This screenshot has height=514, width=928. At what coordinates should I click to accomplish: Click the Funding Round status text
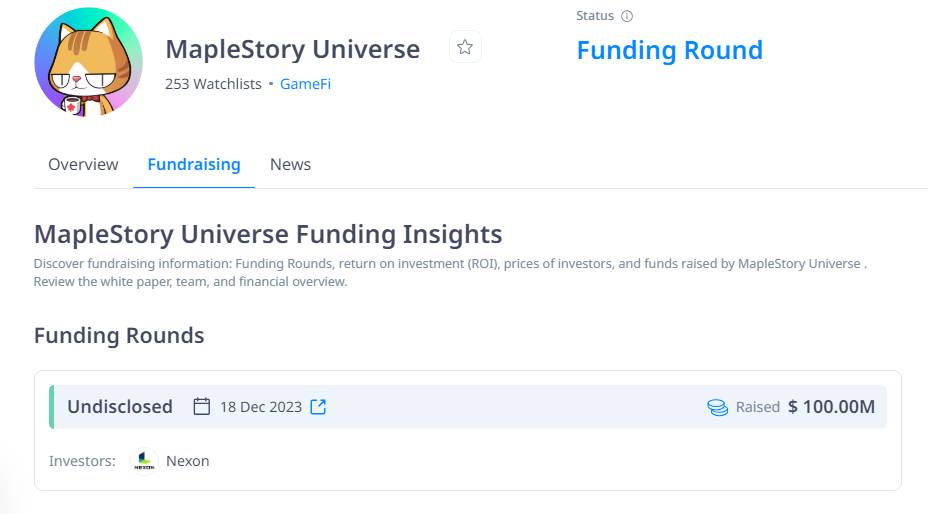[x=669, y=50]
